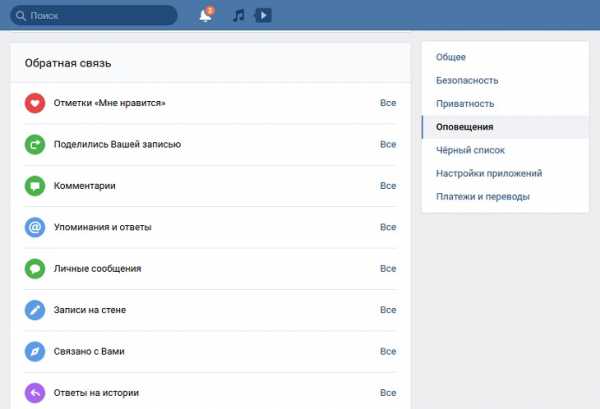The width and height of the screenshot is (600, 409).
Task: Click the green share arrow icon
Action: pos(35,145)
